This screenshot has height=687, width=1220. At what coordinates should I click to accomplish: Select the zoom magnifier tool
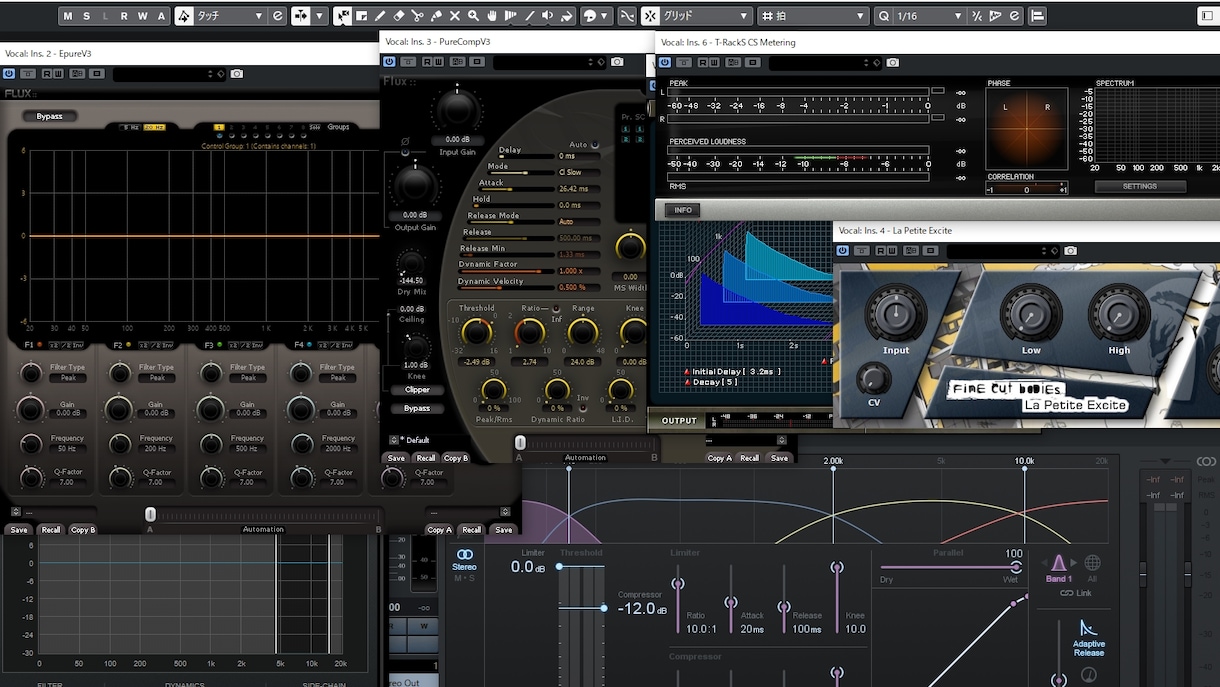473,16
